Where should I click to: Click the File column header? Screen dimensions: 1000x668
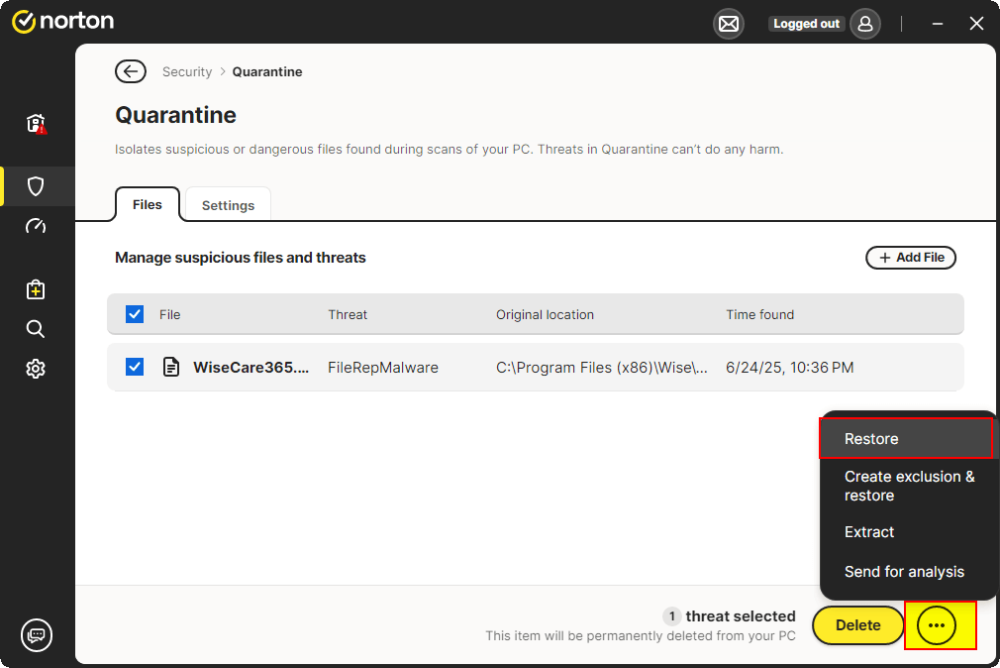tap(170, 315)
